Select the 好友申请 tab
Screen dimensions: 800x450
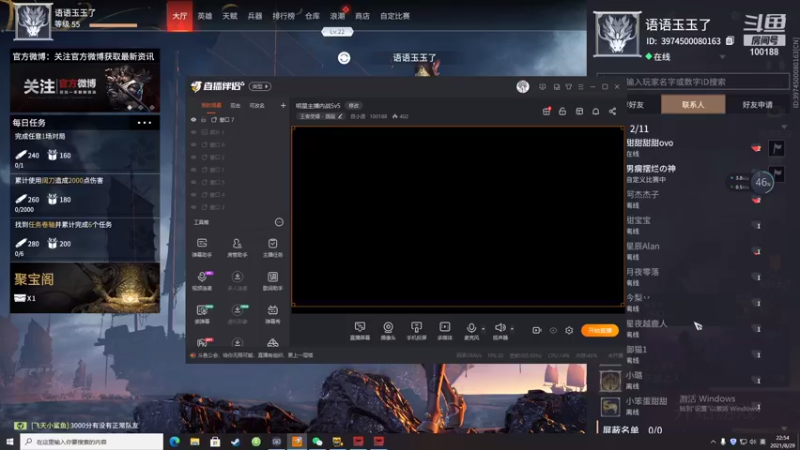(x=757, y=105)
